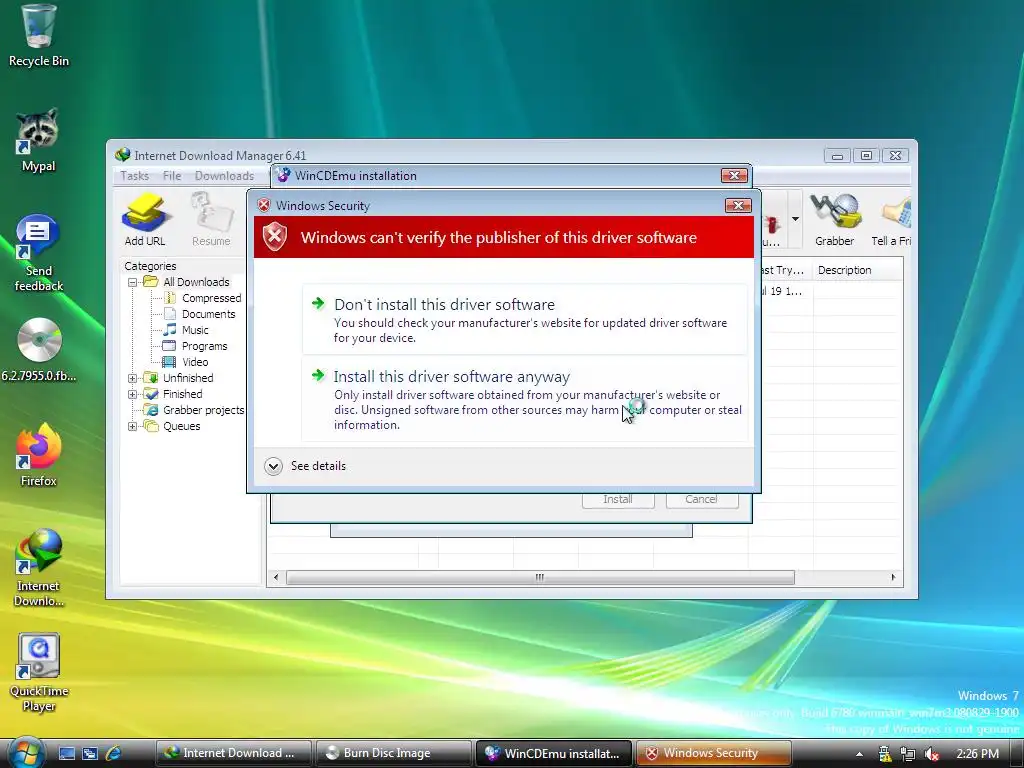Click the 2:26 PM system clock
The width and height of the screenshot is (1024, 768).
pyautogui.click(x=977, y=754)
